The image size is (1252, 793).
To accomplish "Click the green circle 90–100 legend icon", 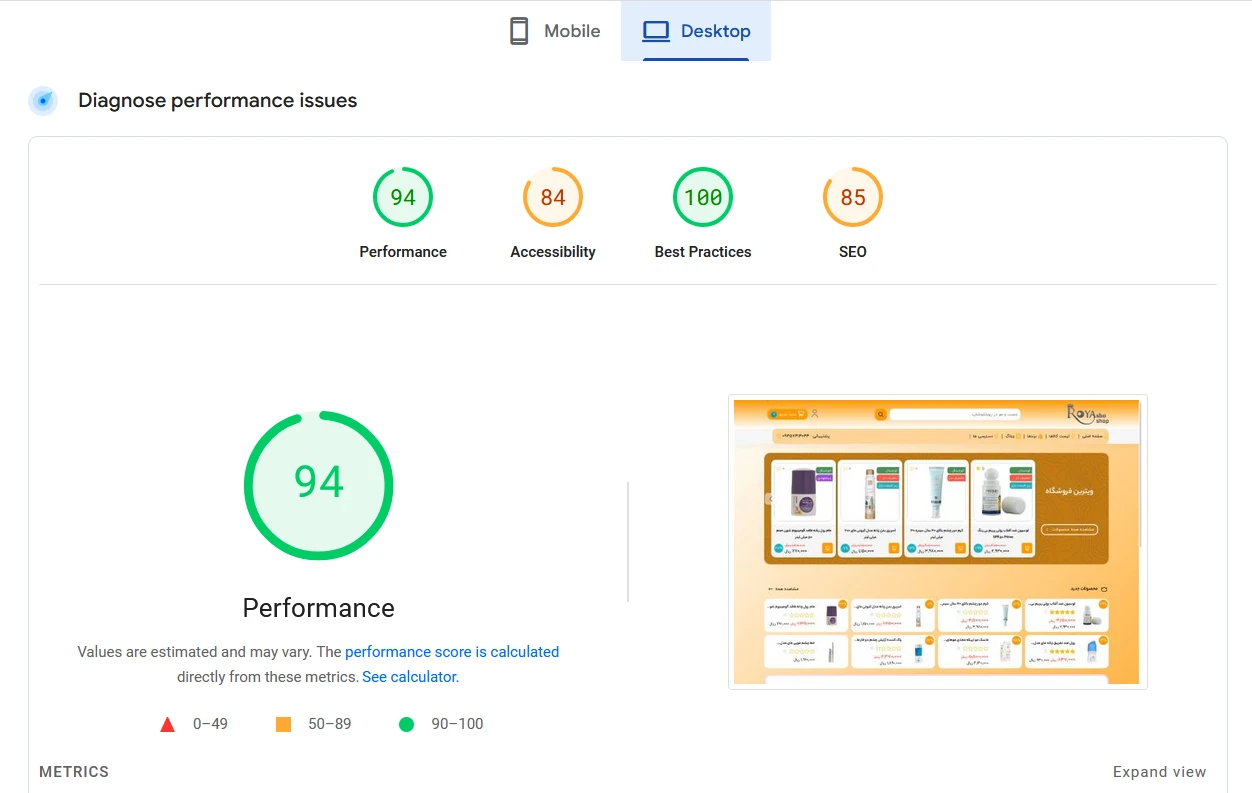I will (x=406, y=724).
